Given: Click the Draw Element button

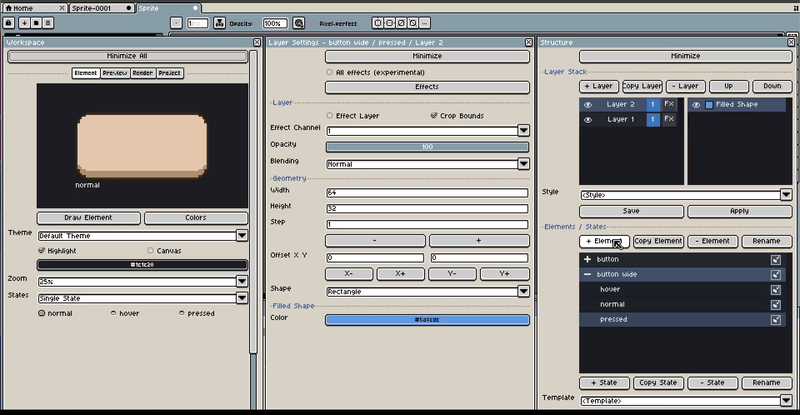Looking at the screenshot, I should point(88,218).
